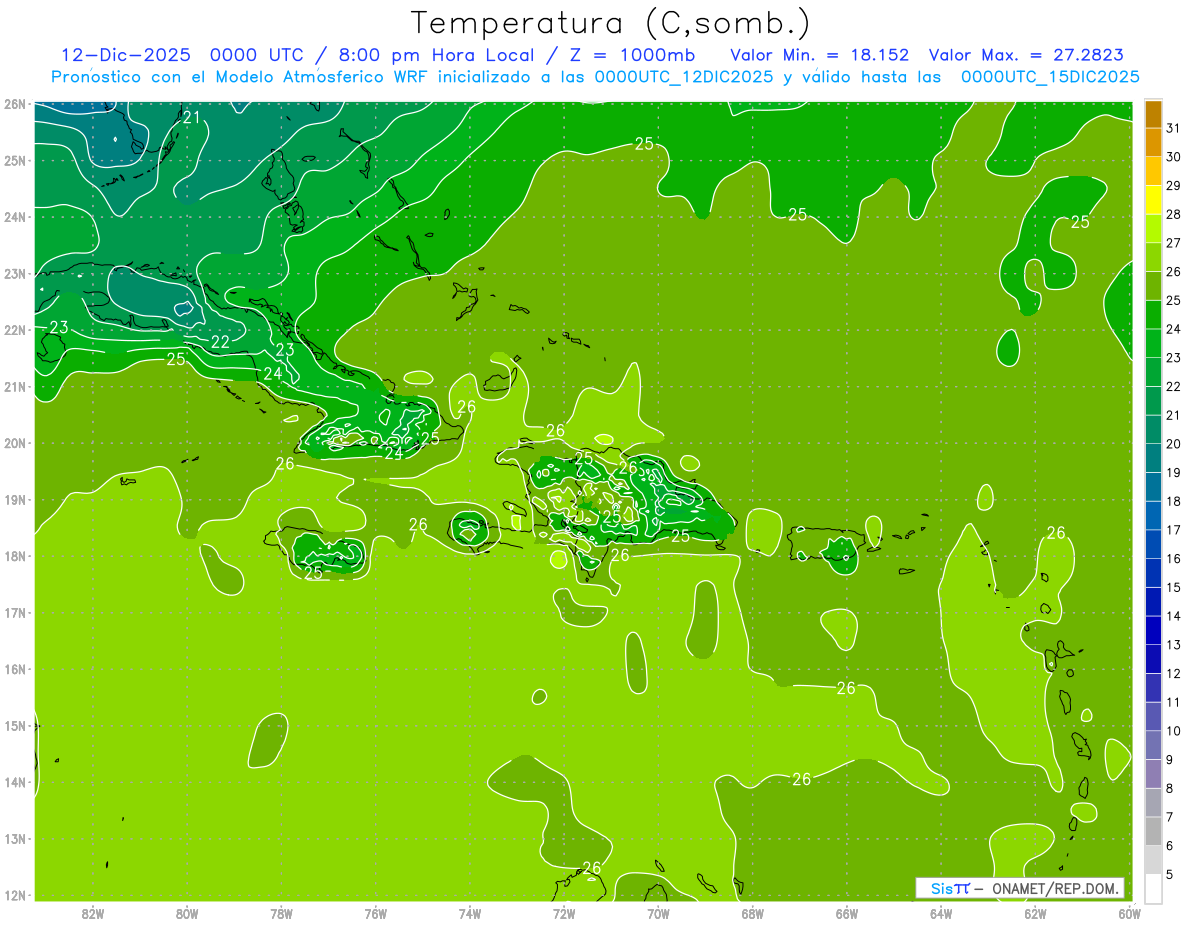Click the 26N latitude axis label
Viewport: 1200px width, 927px height.
[15, 104]
